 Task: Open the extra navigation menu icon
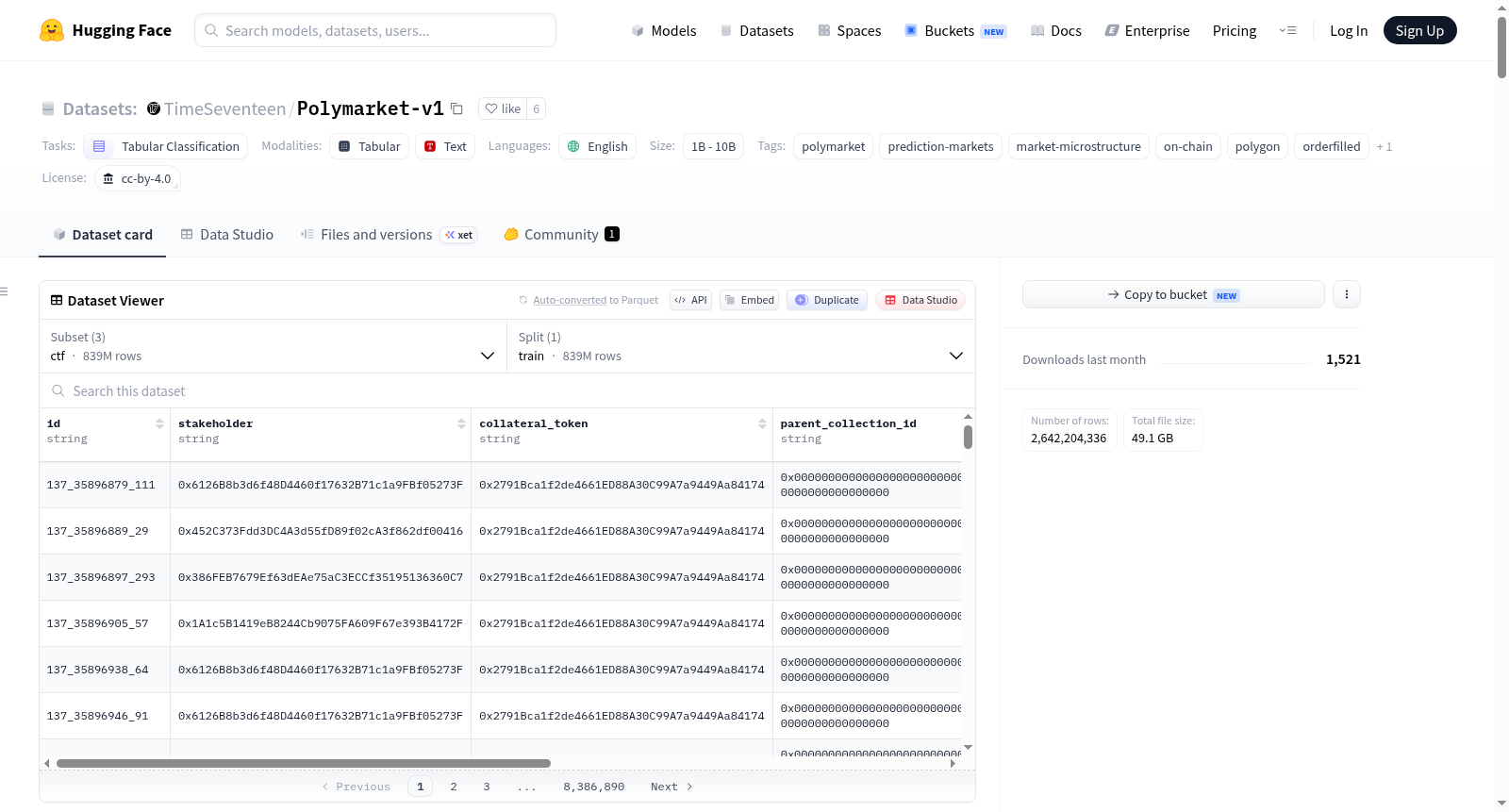[x=1287, y=30]
